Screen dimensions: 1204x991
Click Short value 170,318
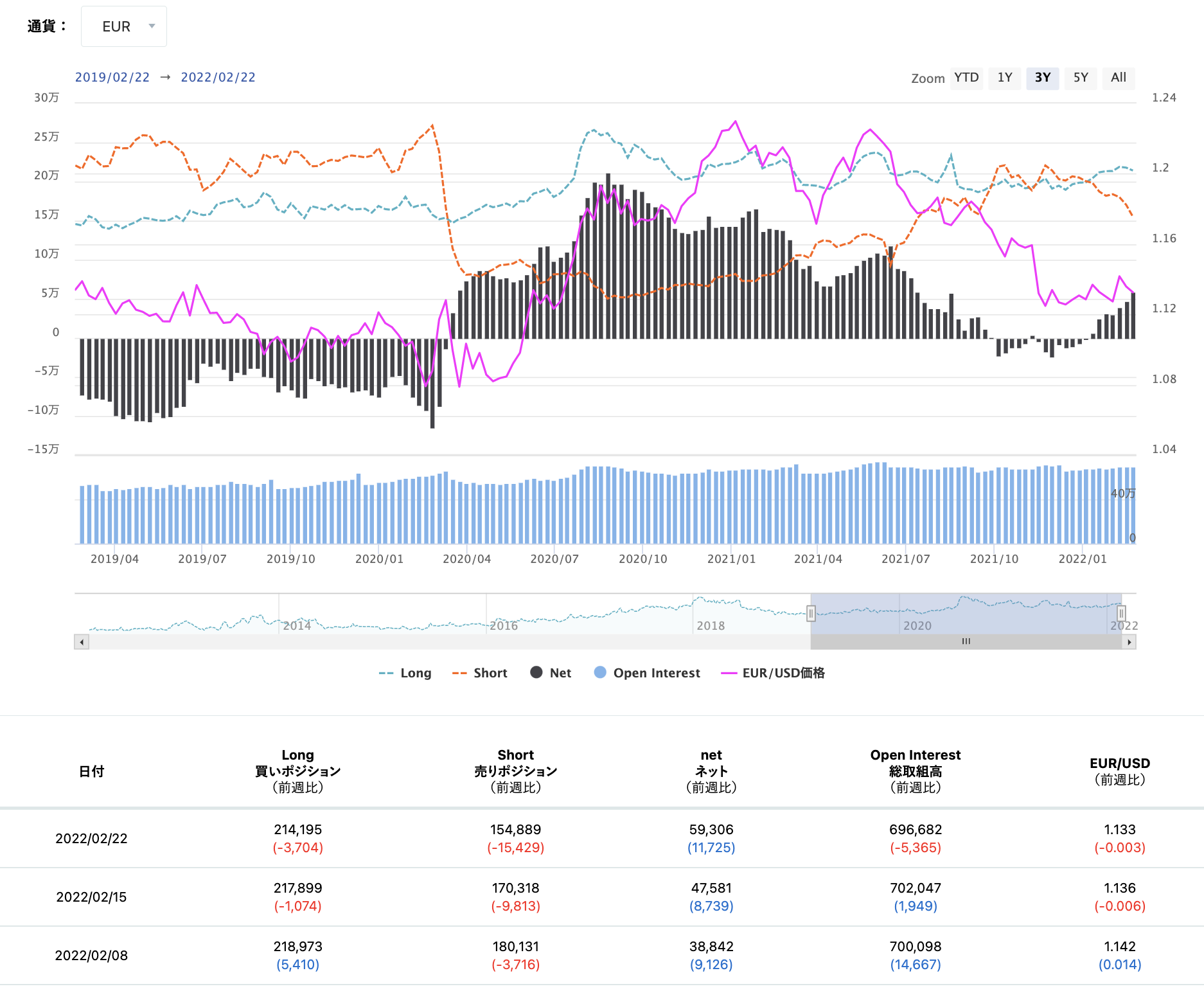coord(516,888)
